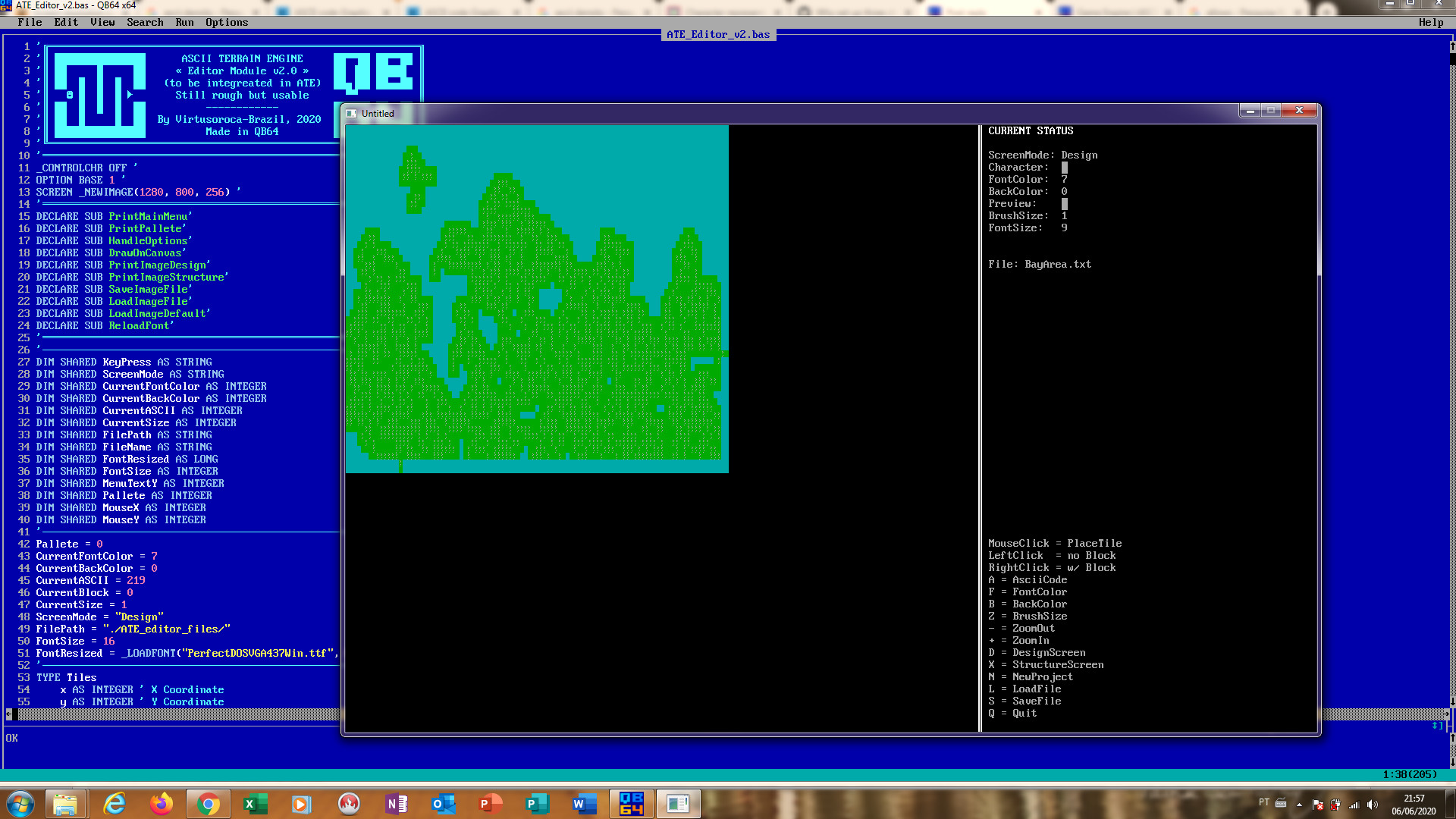Open Google Chrome from taskbar
The image size is (1456, 819).
tap(208, 803)
